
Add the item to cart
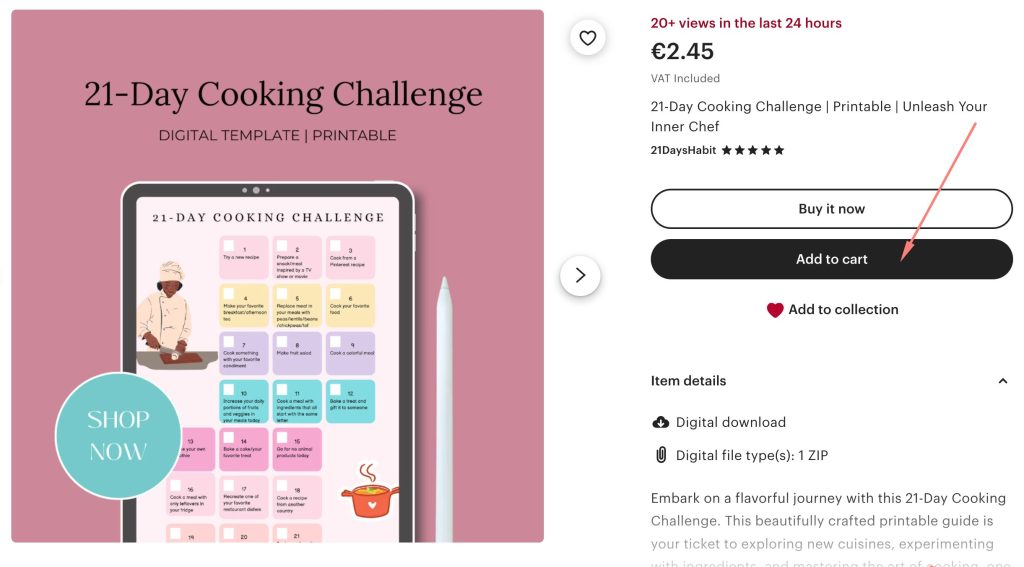point(831,259)
